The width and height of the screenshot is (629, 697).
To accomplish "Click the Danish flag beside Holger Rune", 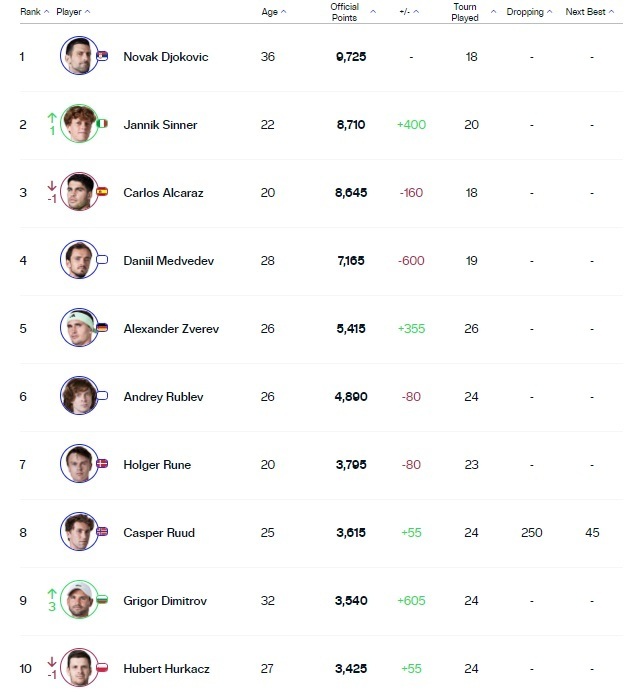I will (102, 464).
